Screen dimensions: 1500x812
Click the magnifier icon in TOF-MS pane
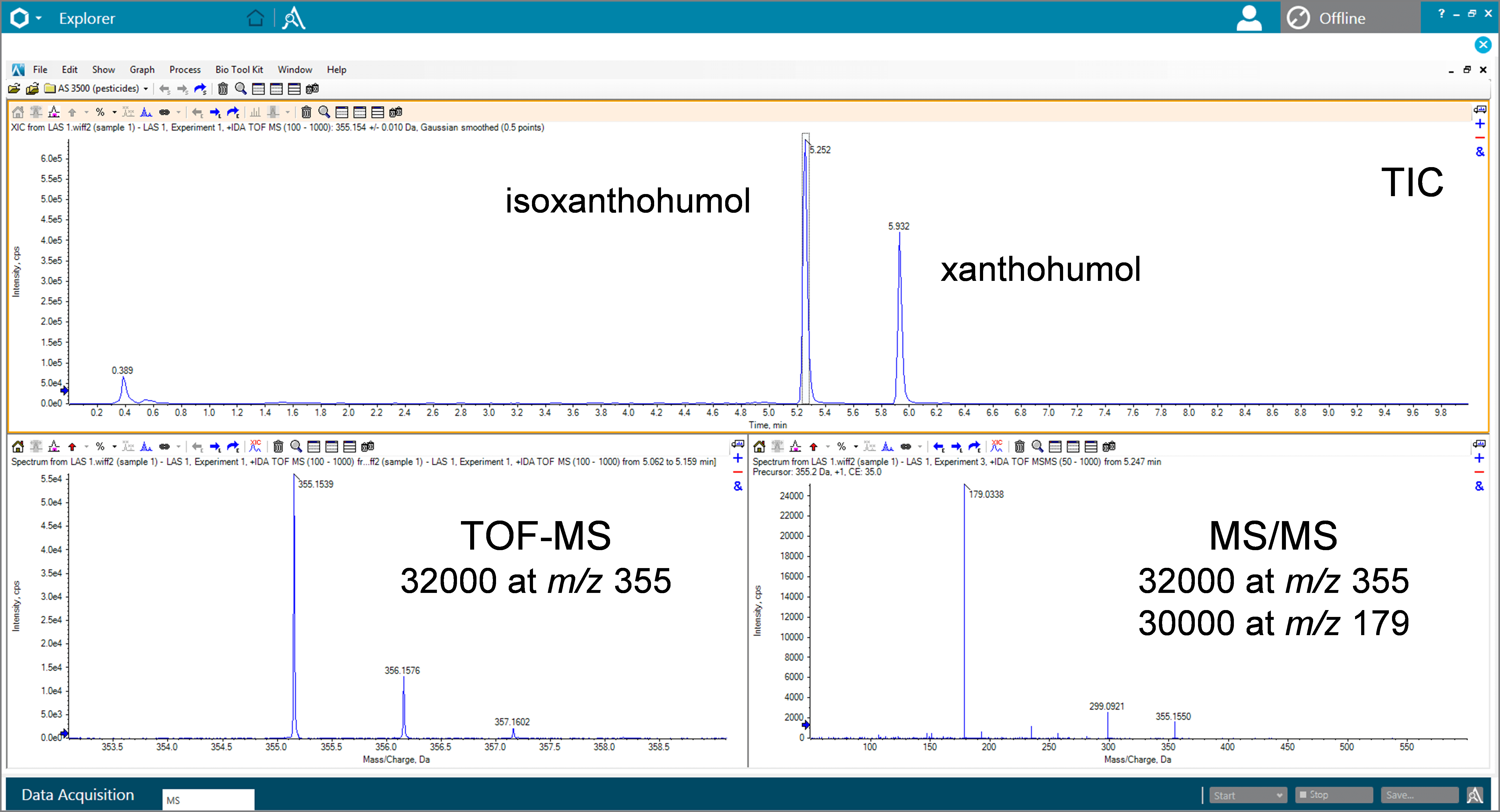click(x=296, y=446)
